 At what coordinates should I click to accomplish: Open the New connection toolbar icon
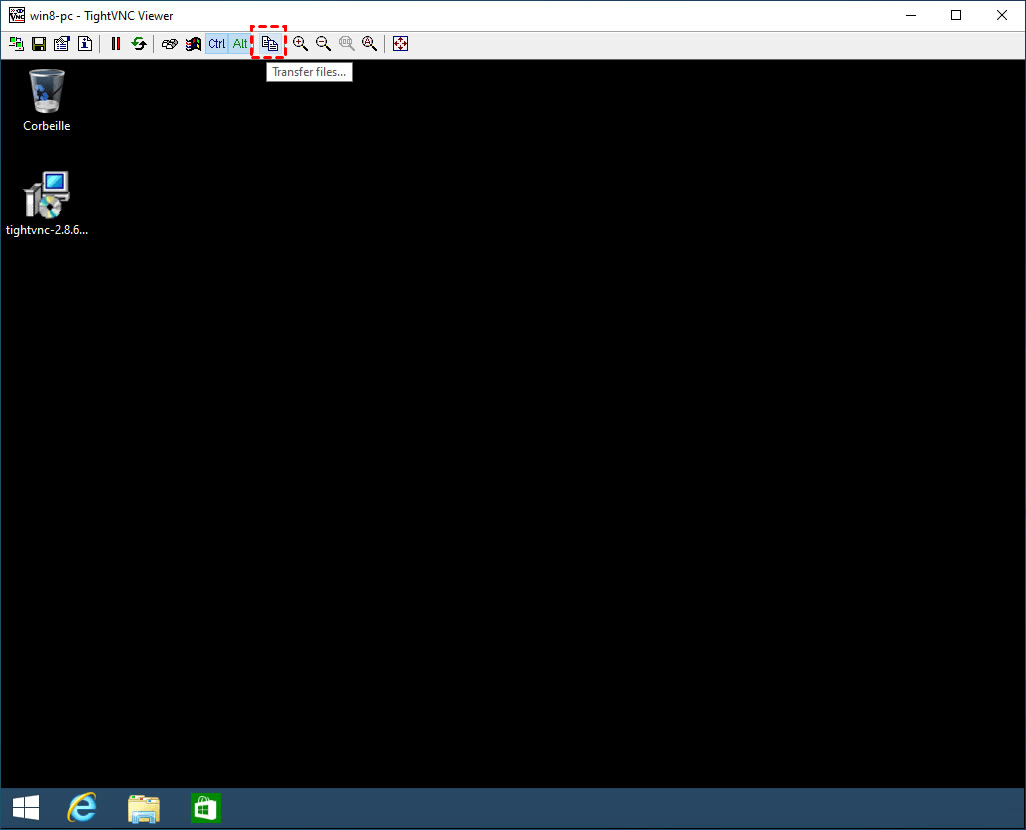[x=16, y=44]
